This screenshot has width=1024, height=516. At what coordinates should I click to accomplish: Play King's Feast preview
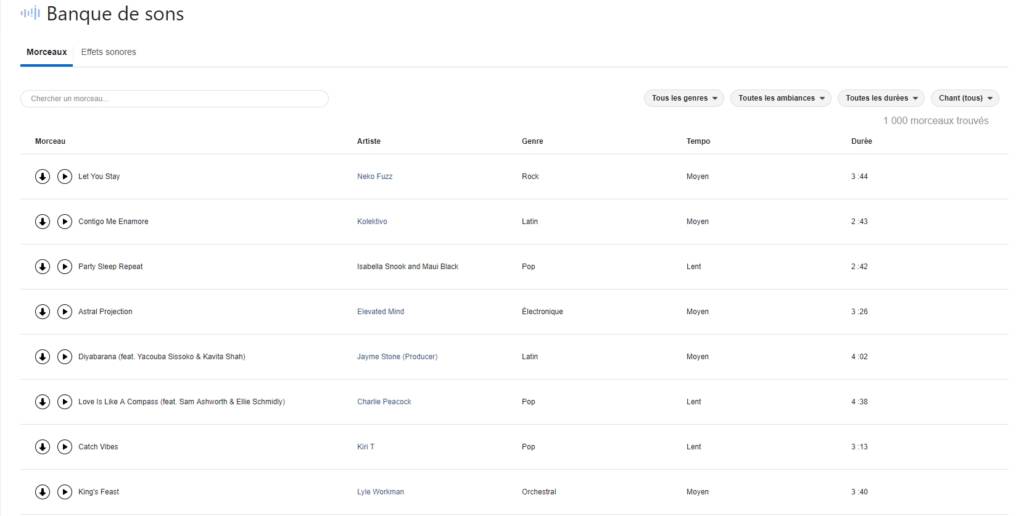point(64,491)
